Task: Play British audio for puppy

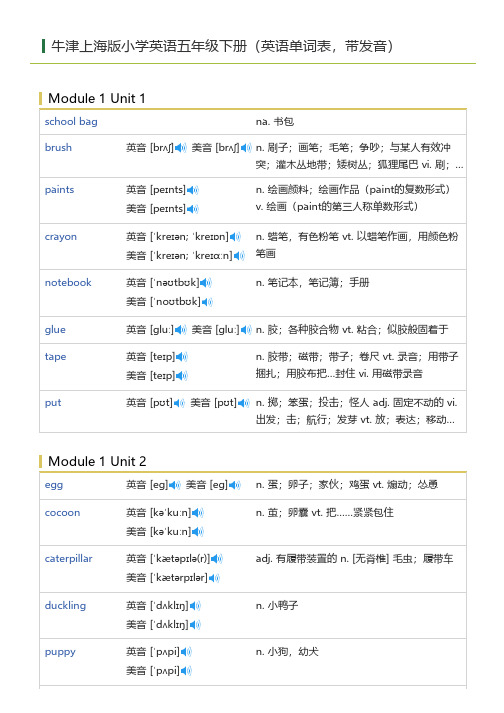Action: point(186,652)
